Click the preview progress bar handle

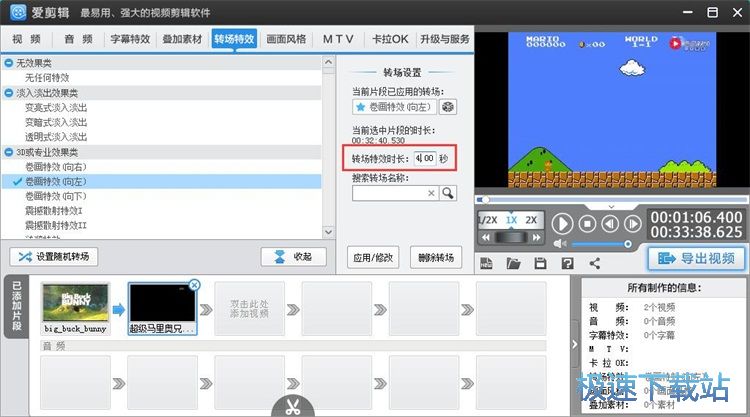[485, 199]
